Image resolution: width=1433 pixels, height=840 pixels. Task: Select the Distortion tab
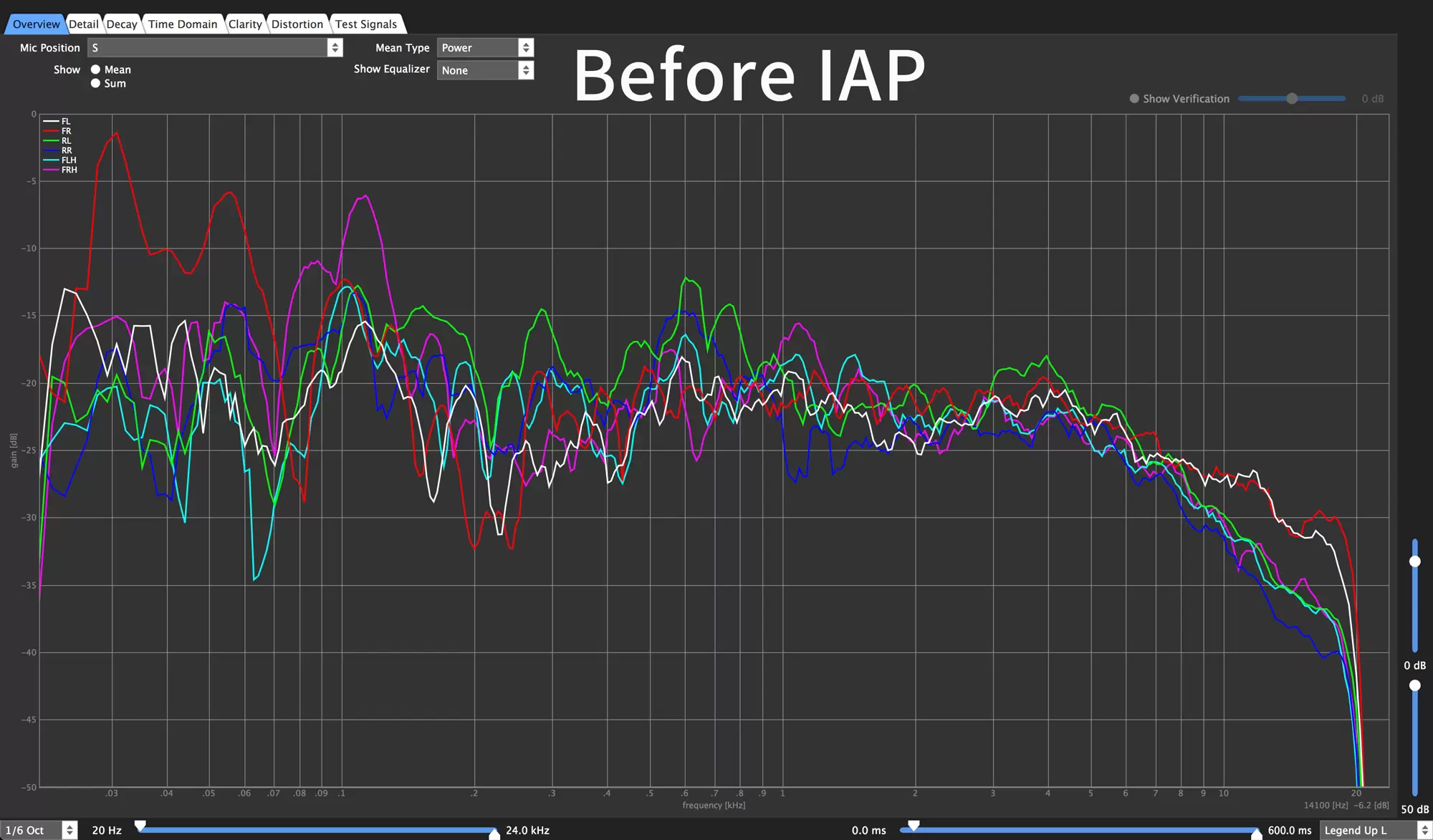297,24
